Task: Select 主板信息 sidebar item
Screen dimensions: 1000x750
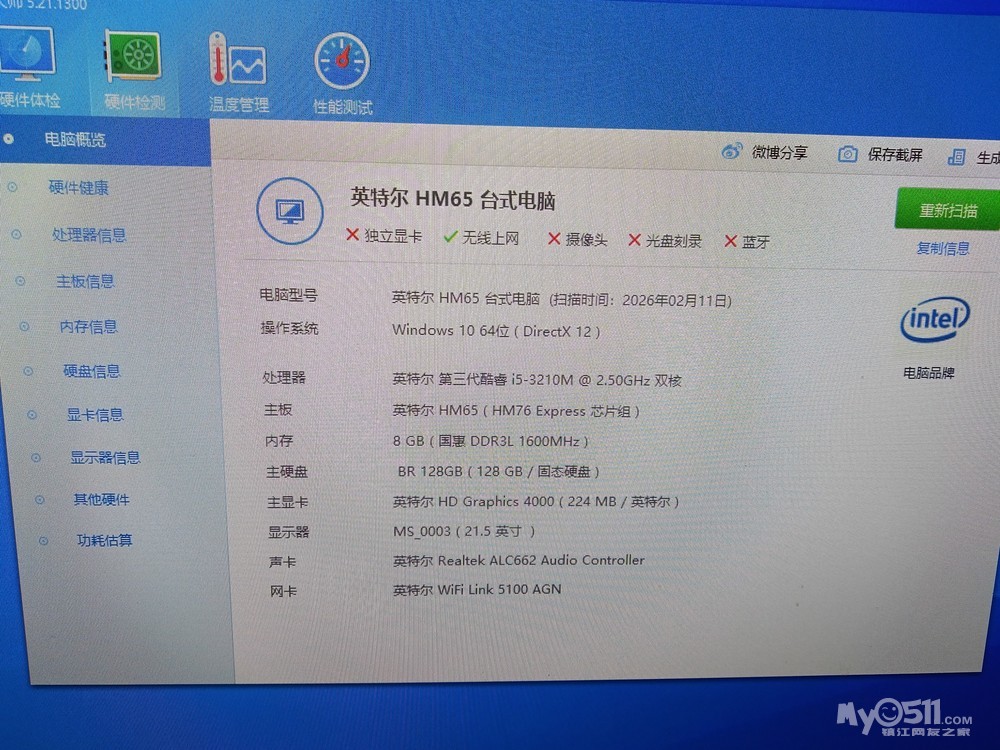Action: [x=85, y=281]
